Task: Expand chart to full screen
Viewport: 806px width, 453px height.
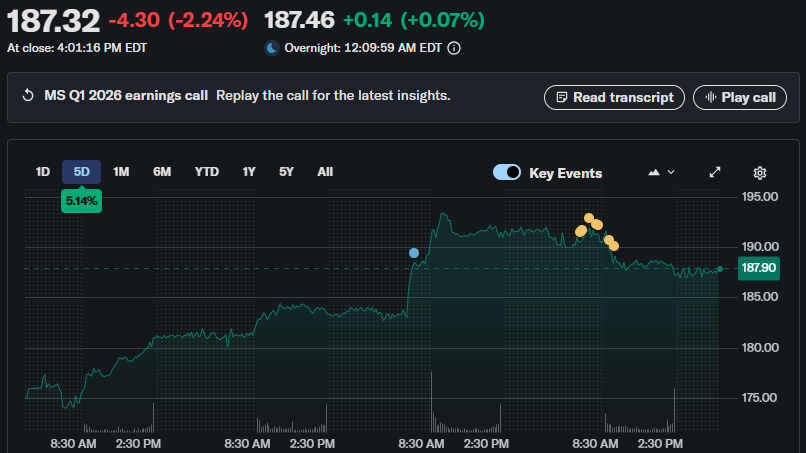Action: tap(715, 172)
